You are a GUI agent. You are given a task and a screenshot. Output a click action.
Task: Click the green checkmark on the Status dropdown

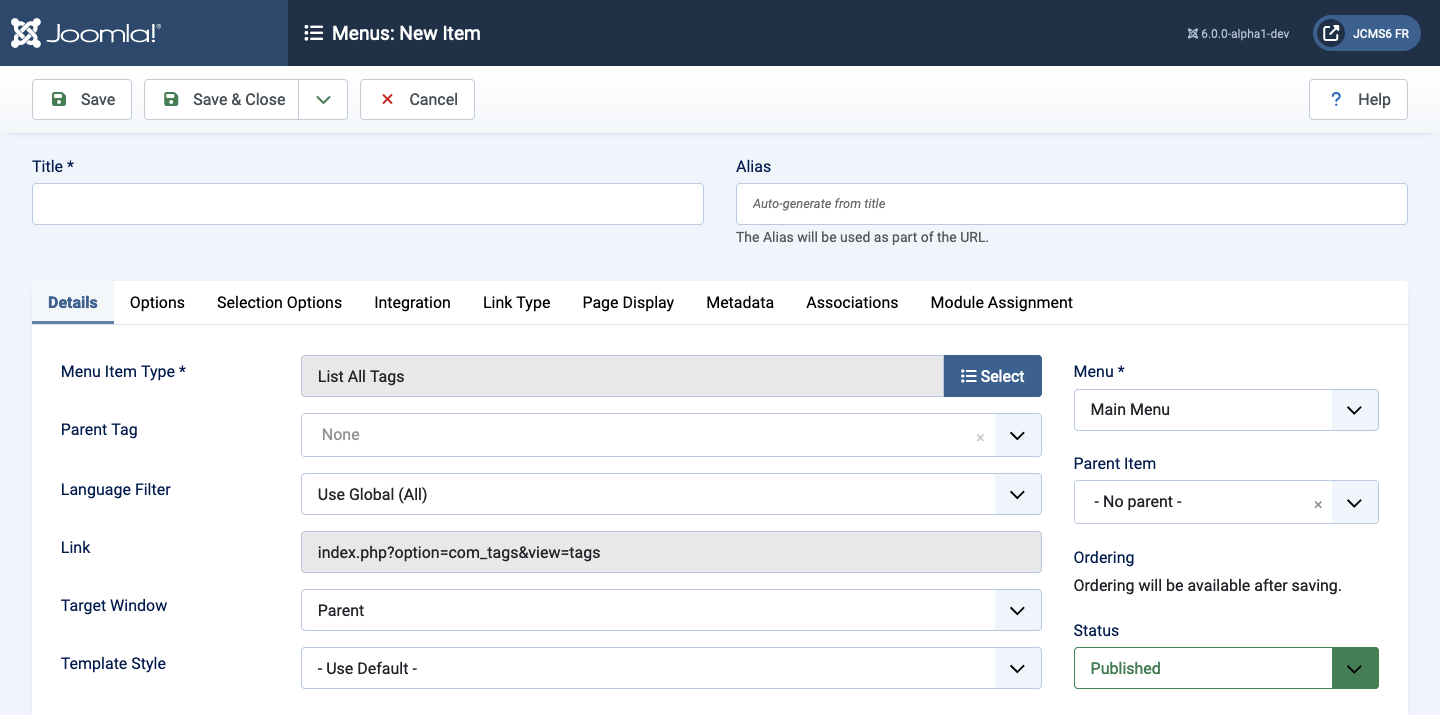[1355, 667]
